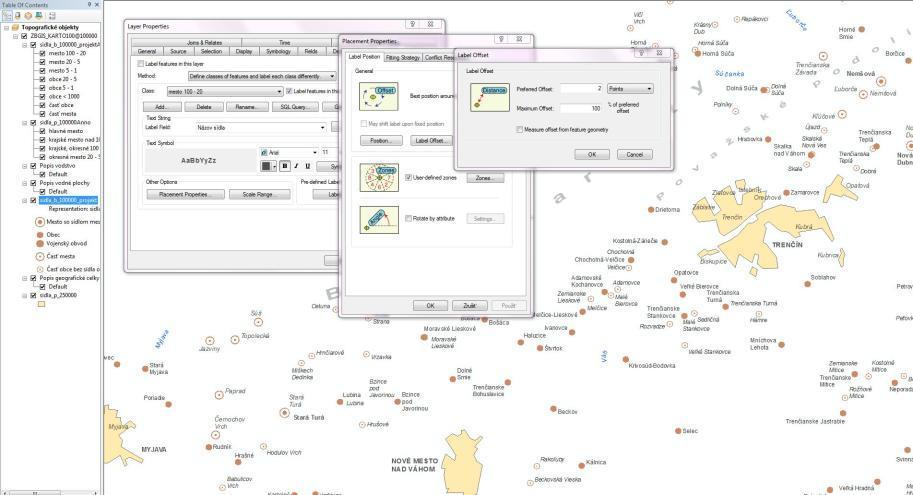This screenshot has height=495, width=913.
Task: Select List By Visibility icon in Table Of Contents
Action: (28, 16)
